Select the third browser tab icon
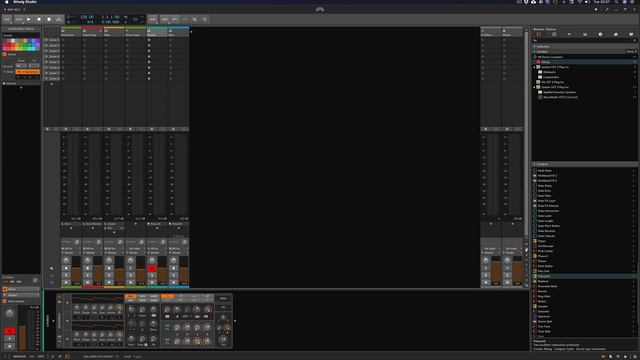640x360 pixels. (569, 35)
